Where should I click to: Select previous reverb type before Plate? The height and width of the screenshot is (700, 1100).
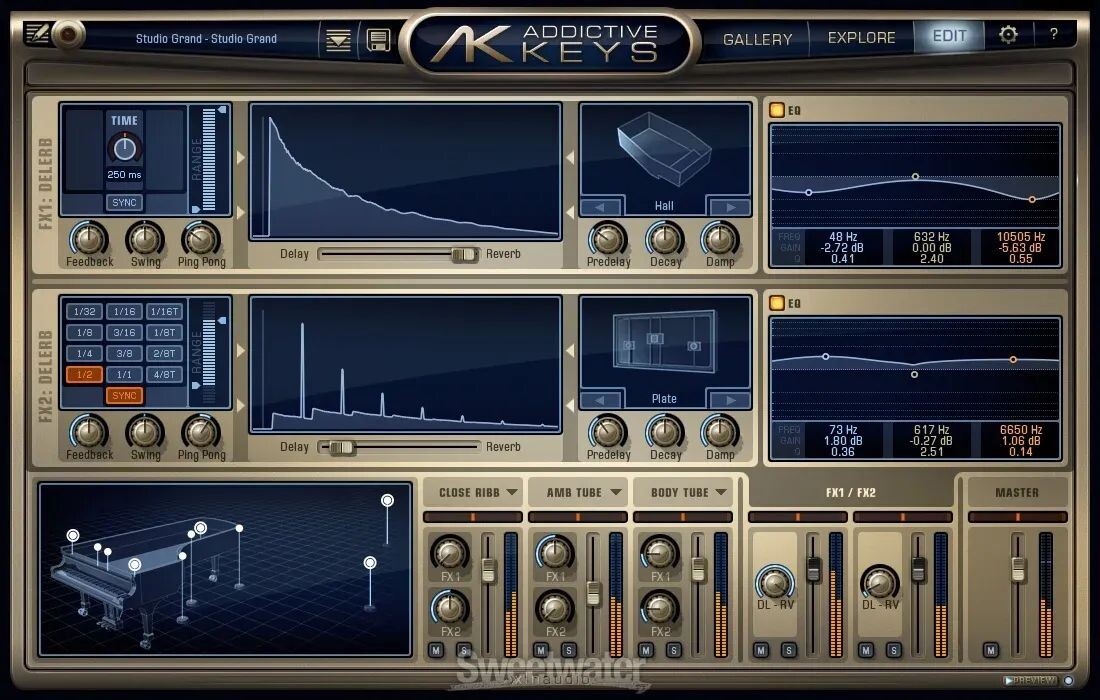600,400
